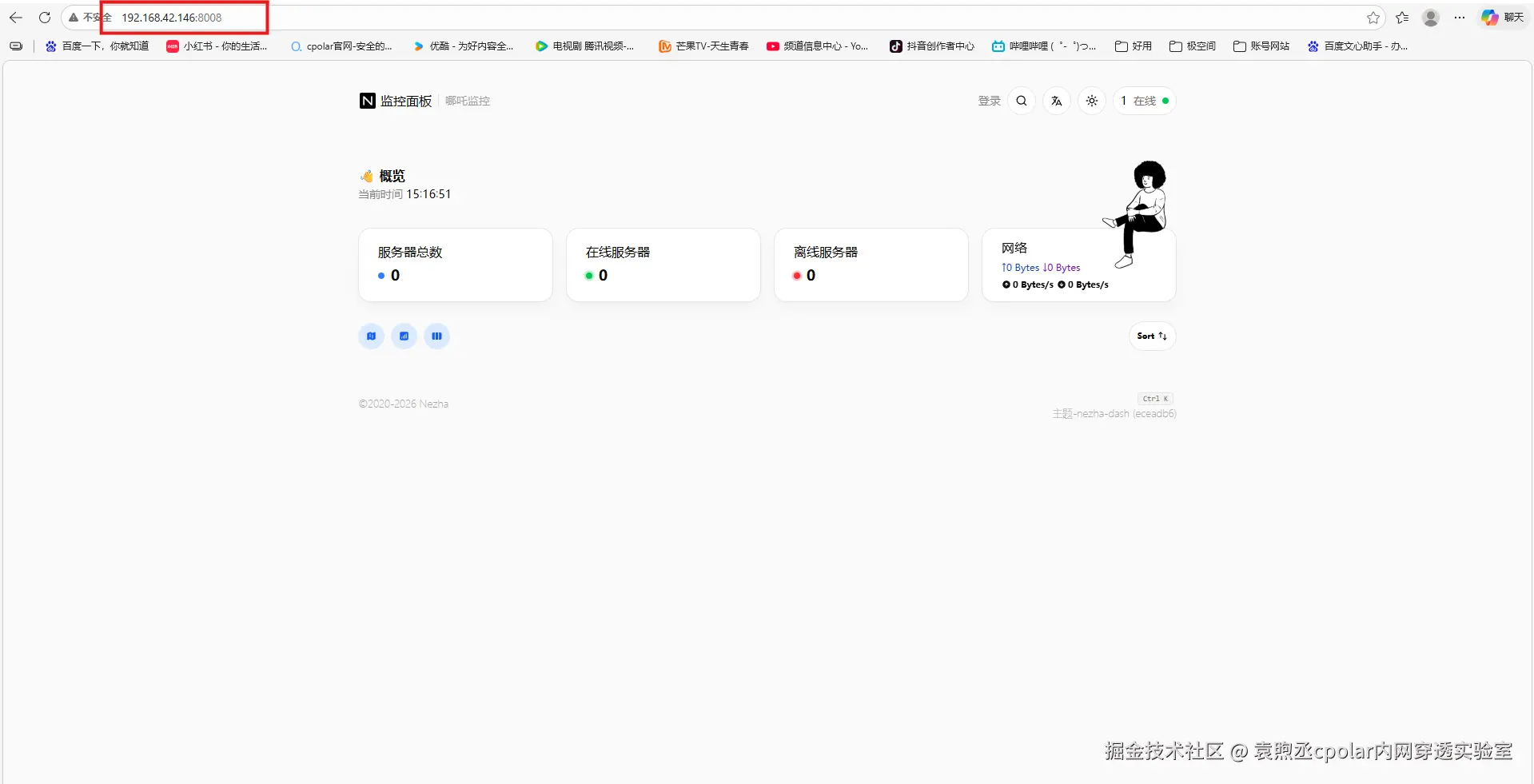Open the favorites list icon
Viewport: 1534px width, 784px height.
(x=1402, y=18)
